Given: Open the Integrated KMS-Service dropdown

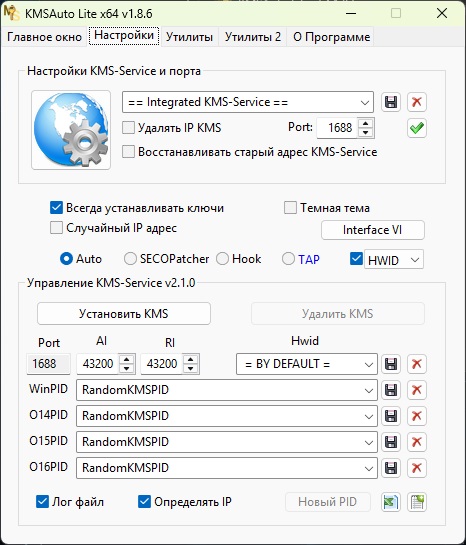Looking at the screenshot, I should tap(248, 102).
